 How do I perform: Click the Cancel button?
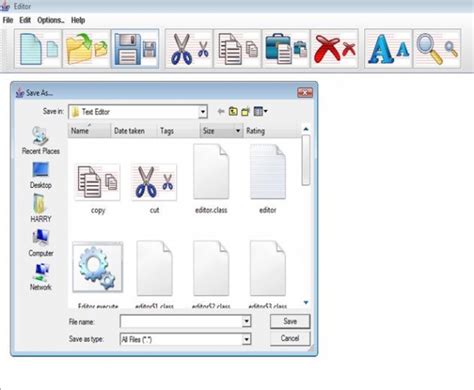tap(290, 338)
